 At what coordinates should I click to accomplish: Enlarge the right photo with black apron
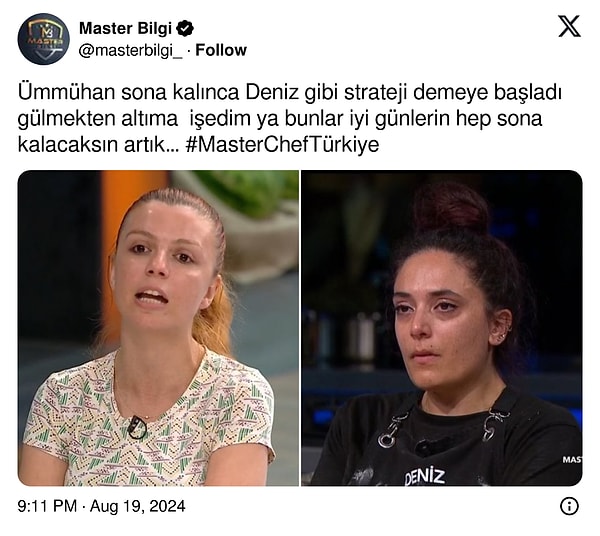(x=442, y=328)
